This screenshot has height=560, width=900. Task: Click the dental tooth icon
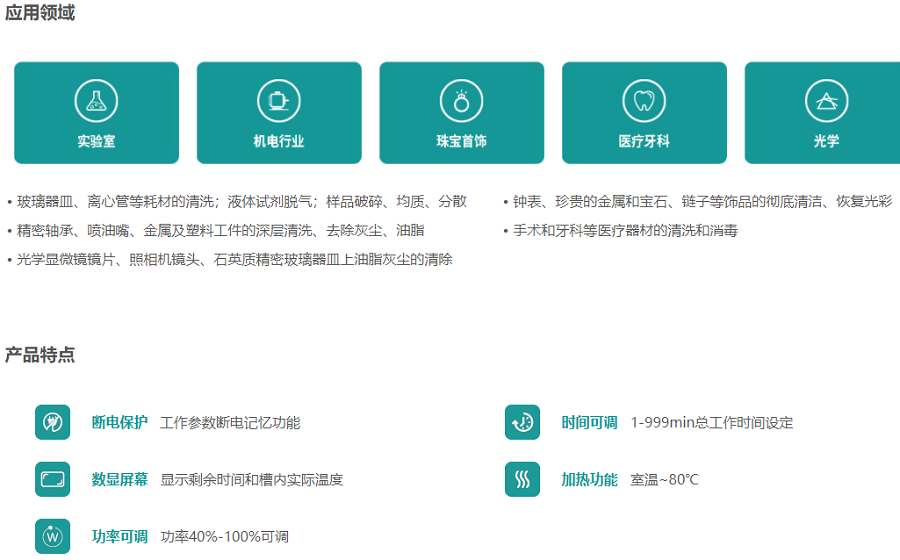644,100
